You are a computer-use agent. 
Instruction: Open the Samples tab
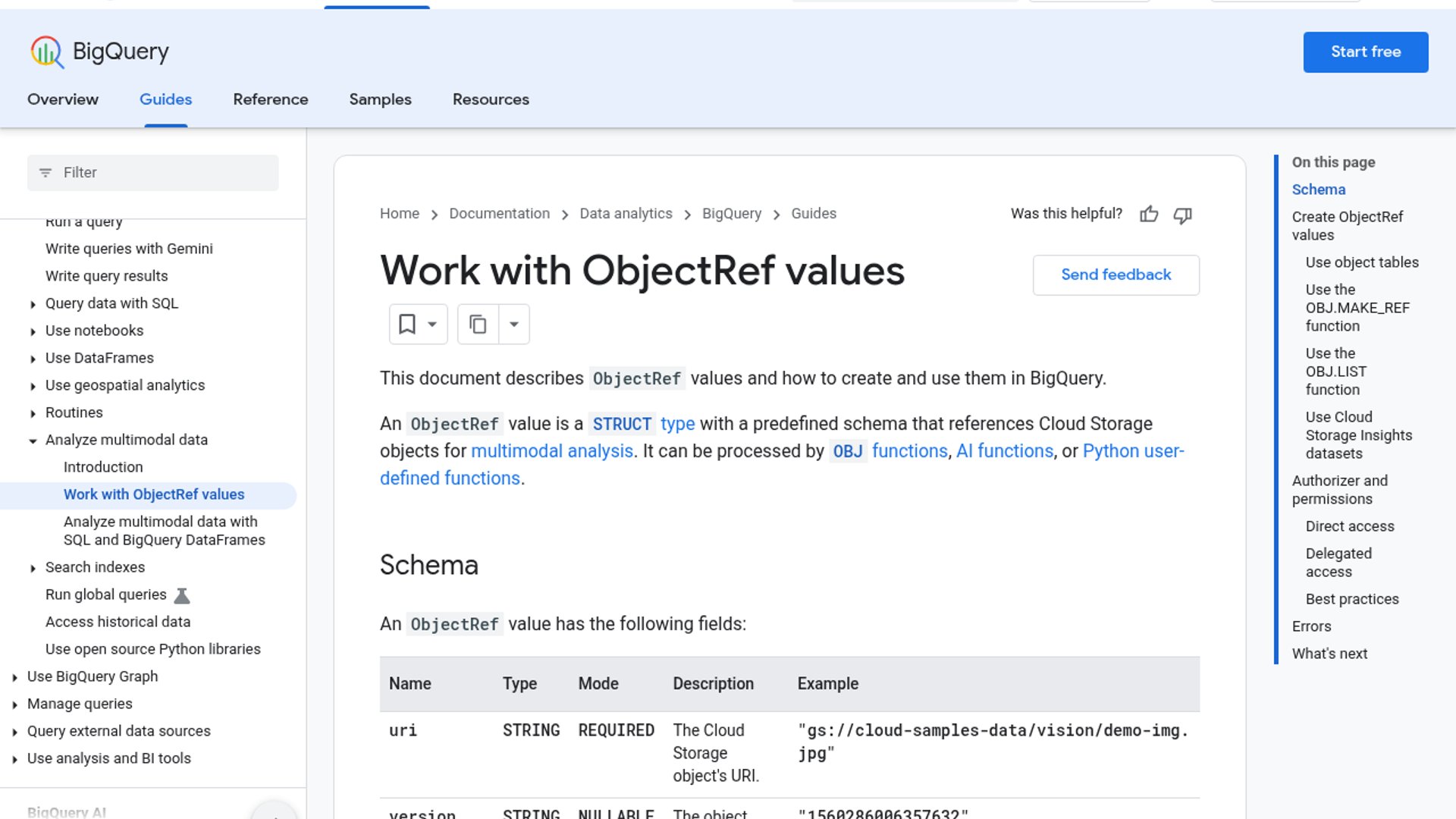380,99
